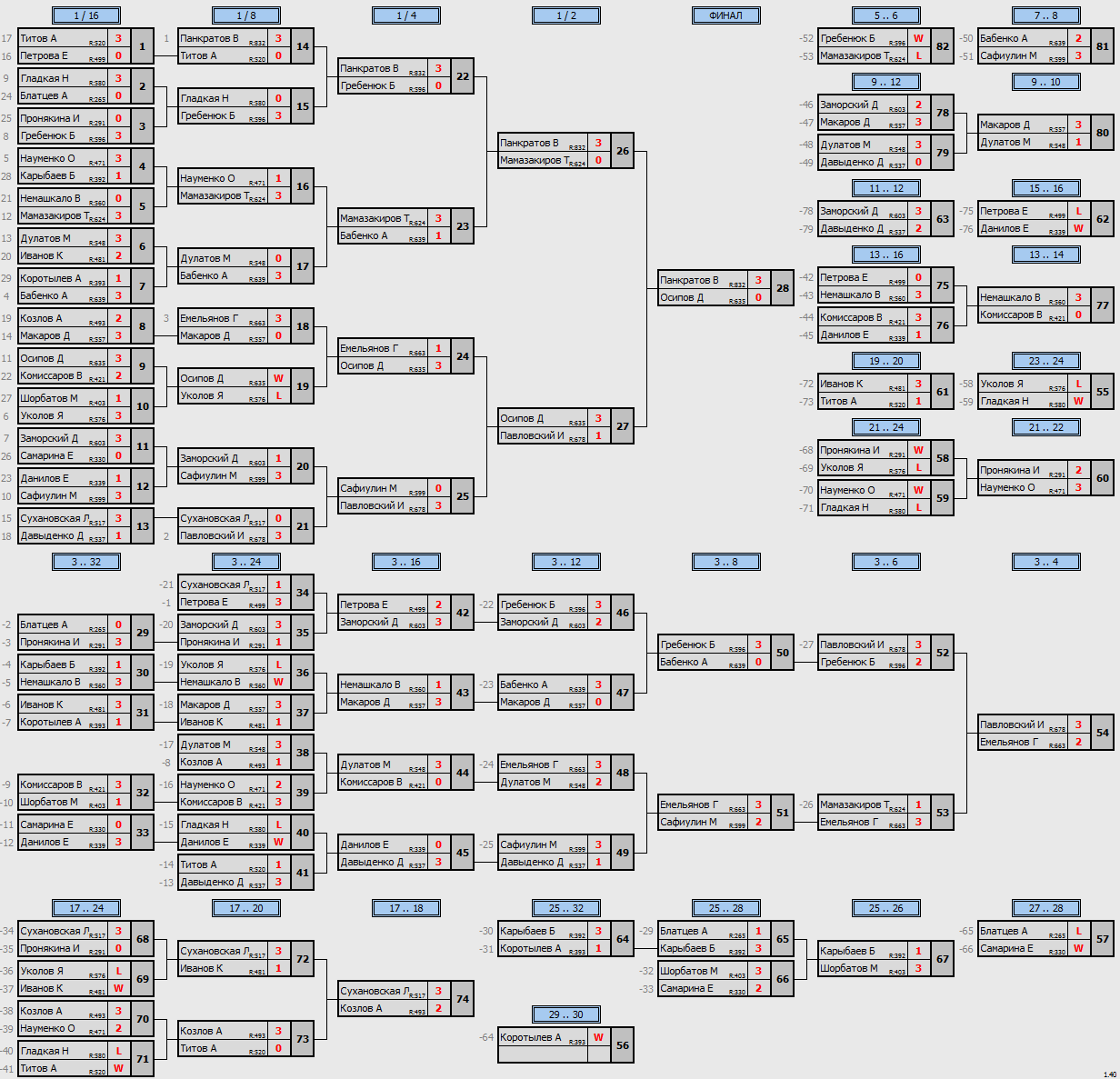The width and height of the screenshot is (1120, 1079).
Task: Click the "21 .. 22" placement header
Action: click(x=1046, y=427)
